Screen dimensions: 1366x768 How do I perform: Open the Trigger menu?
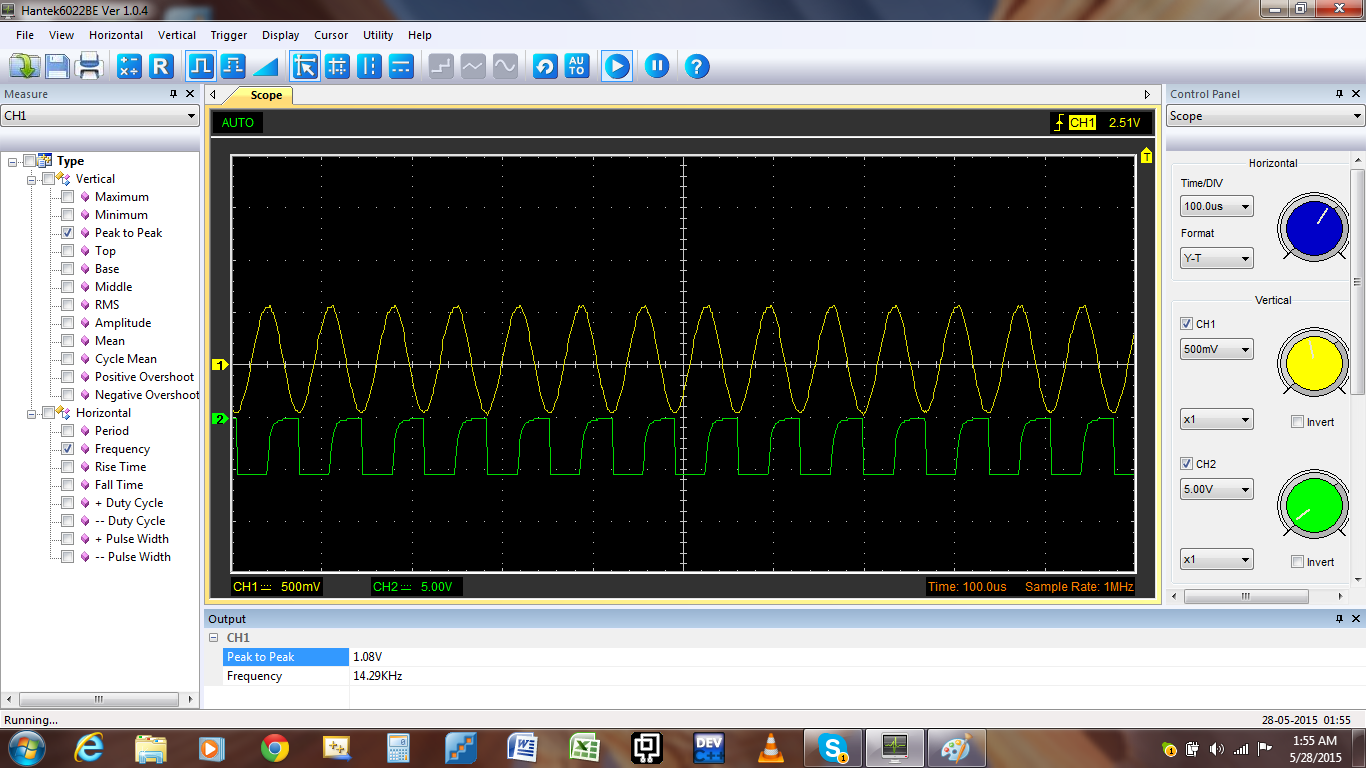[x=229, y=35]
